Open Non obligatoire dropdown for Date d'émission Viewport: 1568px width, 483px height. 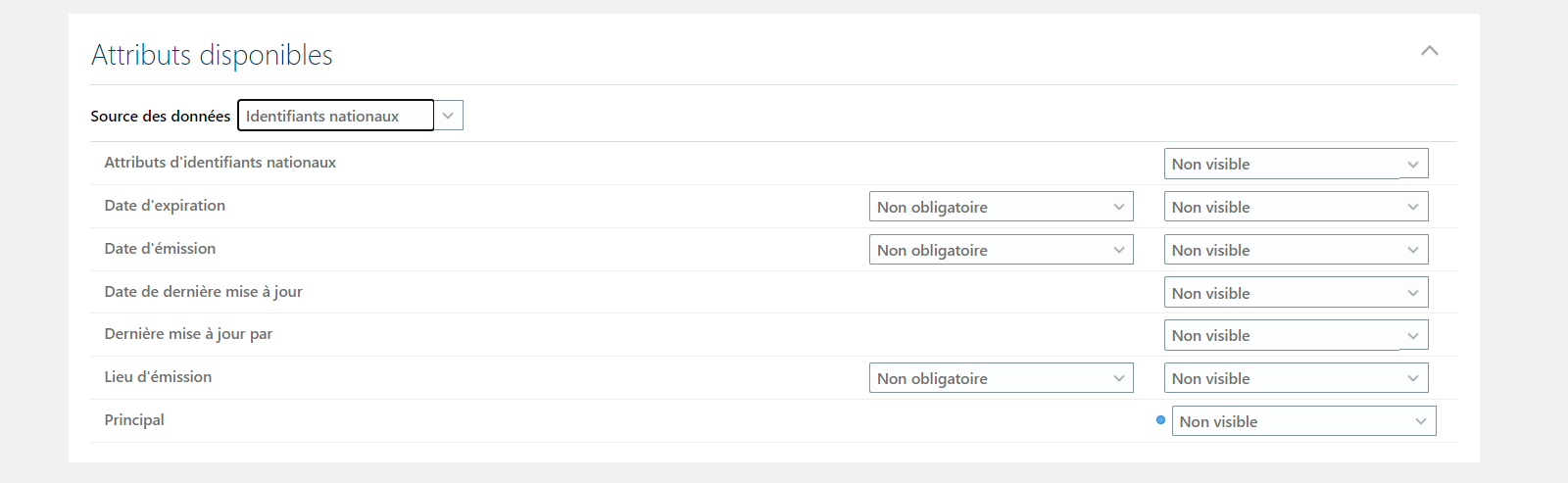(1001, 250)
